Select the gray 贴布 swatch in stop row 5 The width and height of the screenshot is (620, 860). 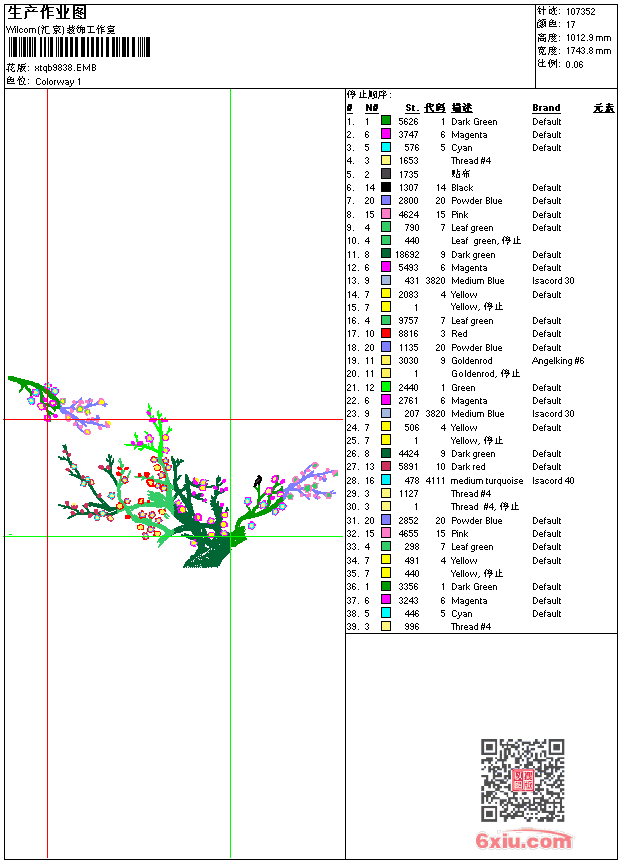pos(386,174)
